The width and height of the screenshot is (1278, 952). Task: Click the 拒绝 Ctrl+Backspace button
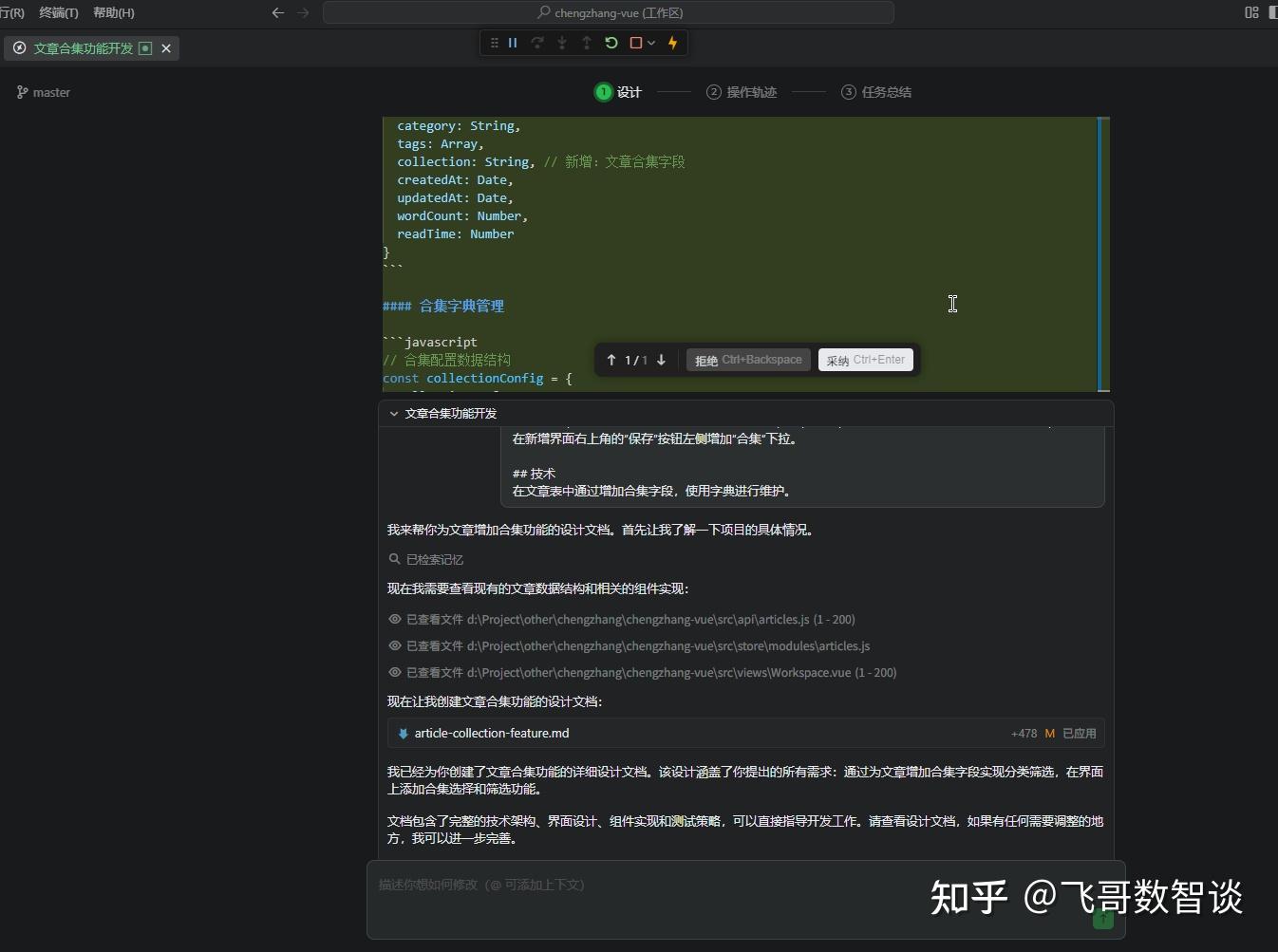tap(748, 360)
